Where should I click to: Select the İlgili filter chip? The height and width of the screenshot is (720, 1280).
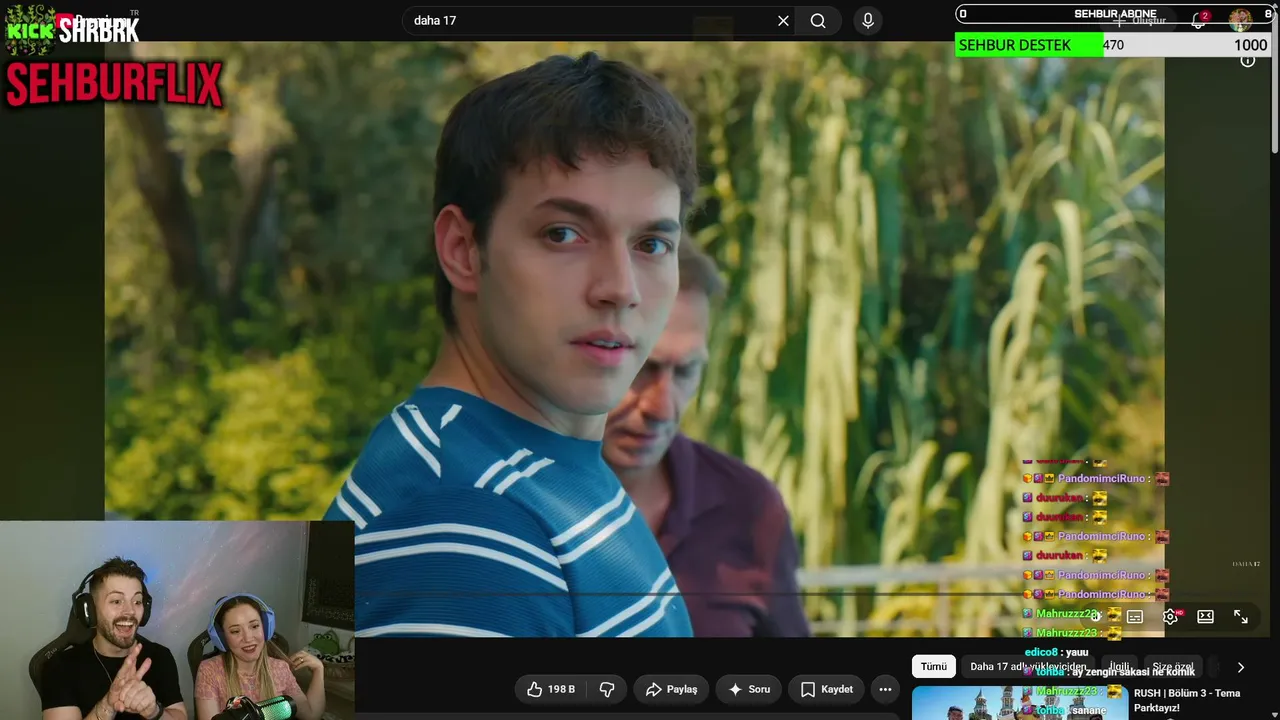[1118, 667]
